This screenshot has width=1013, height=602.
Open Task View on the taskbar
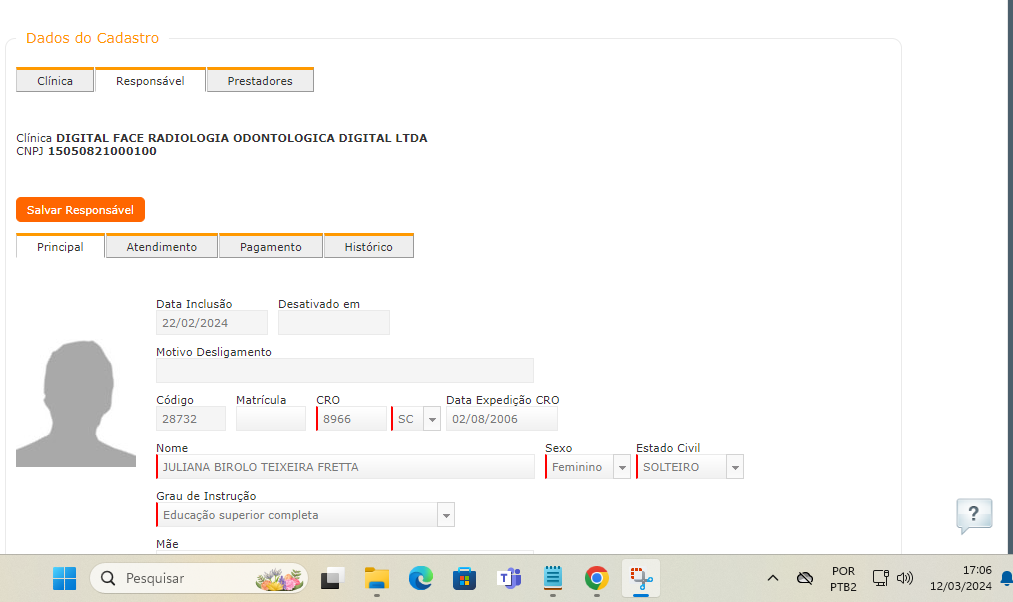point(332,578)
